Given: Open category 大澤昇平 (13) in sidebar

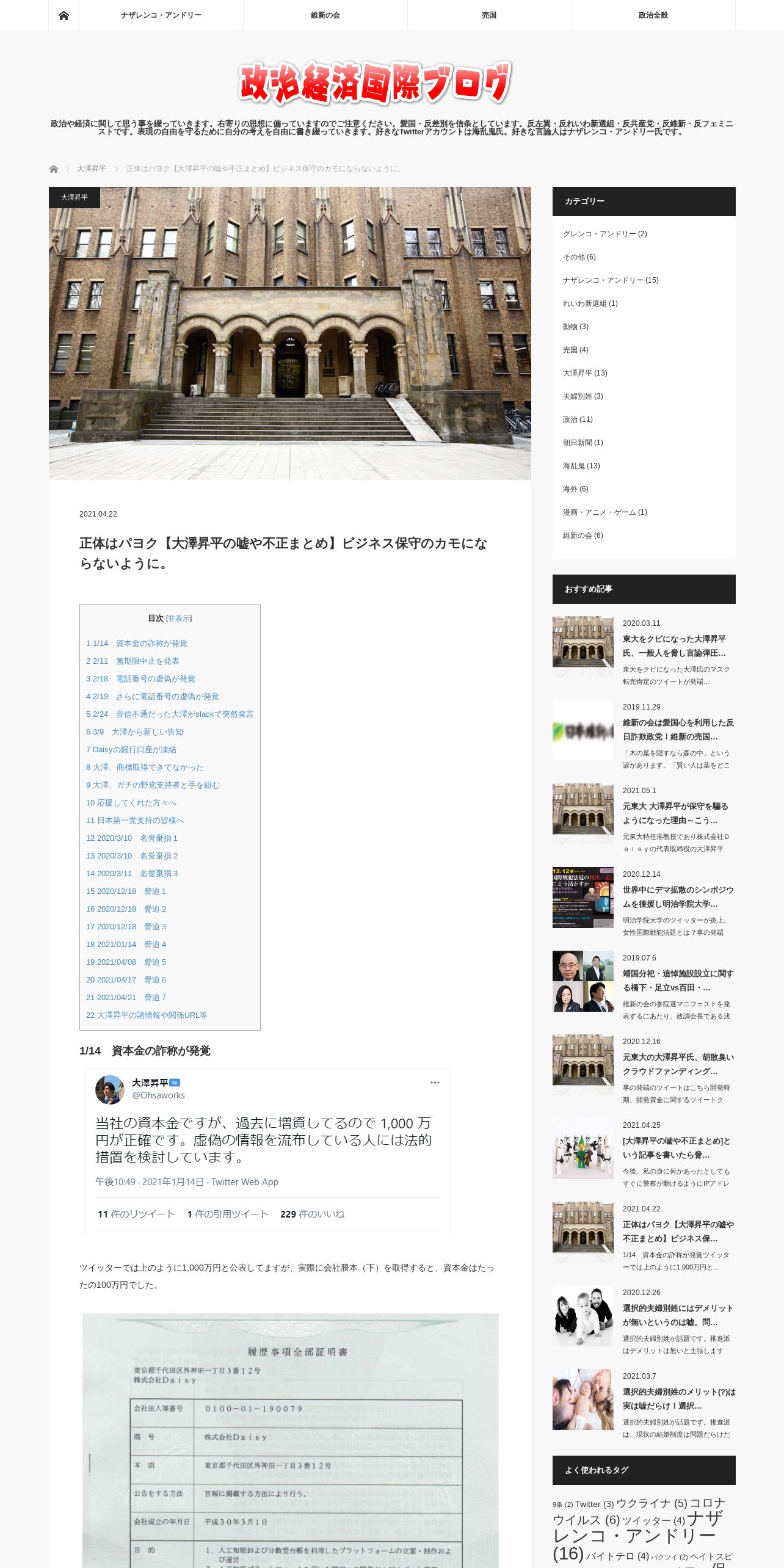Looking at the screenshot, I should pos(585,373).
